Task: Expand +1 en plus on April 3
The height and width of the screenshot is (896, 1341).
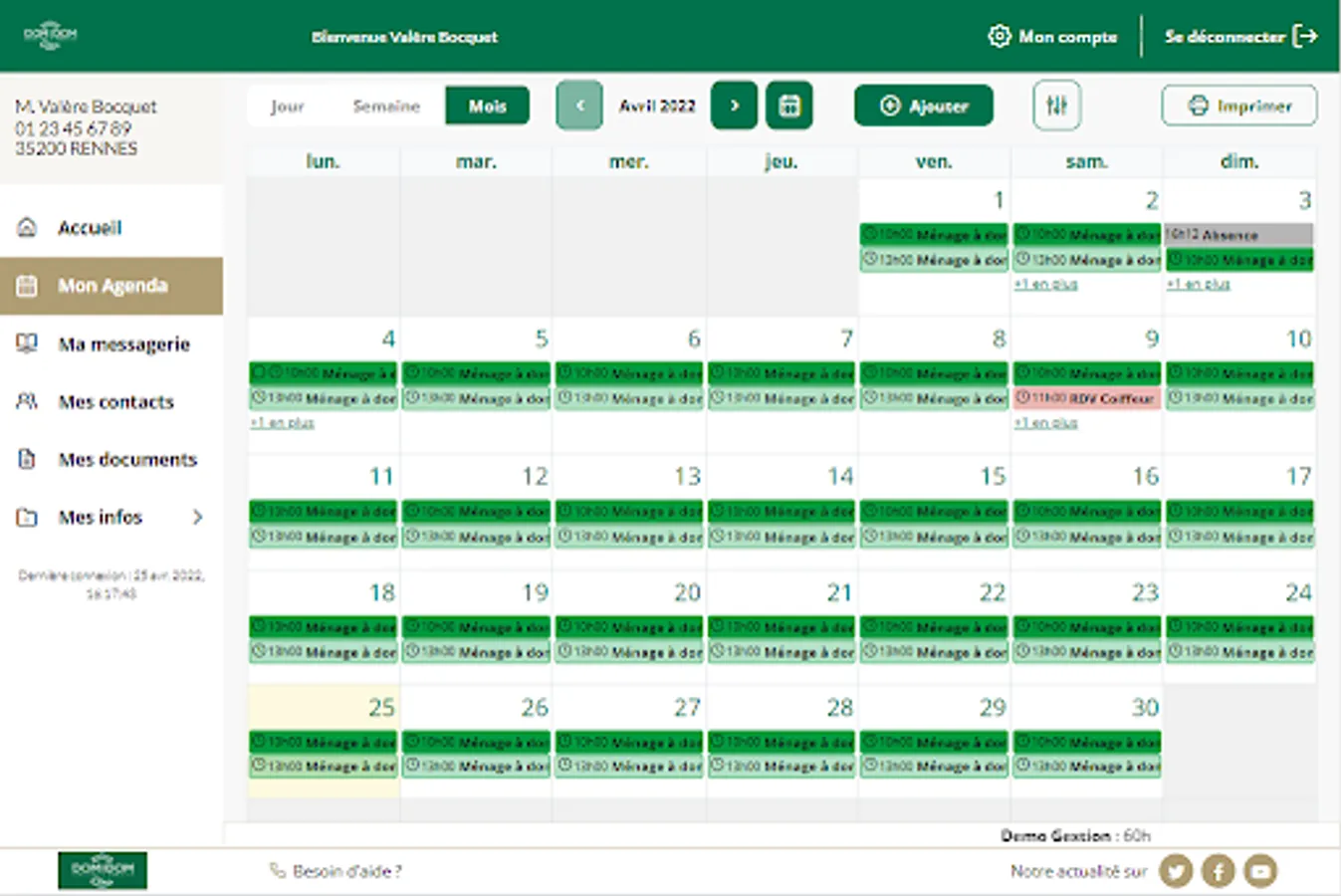Action: point(1198,285)
